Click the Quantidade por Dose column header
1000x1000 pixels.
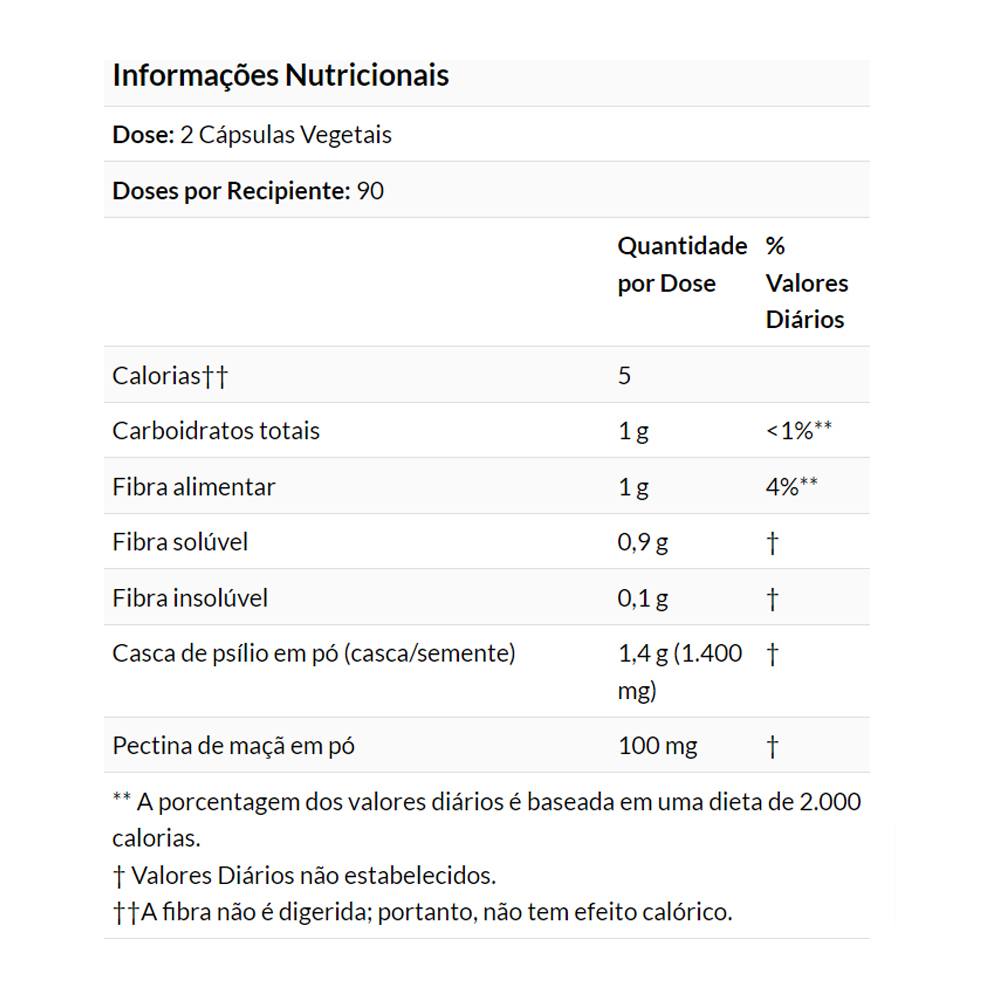click(x=681, y=264)
